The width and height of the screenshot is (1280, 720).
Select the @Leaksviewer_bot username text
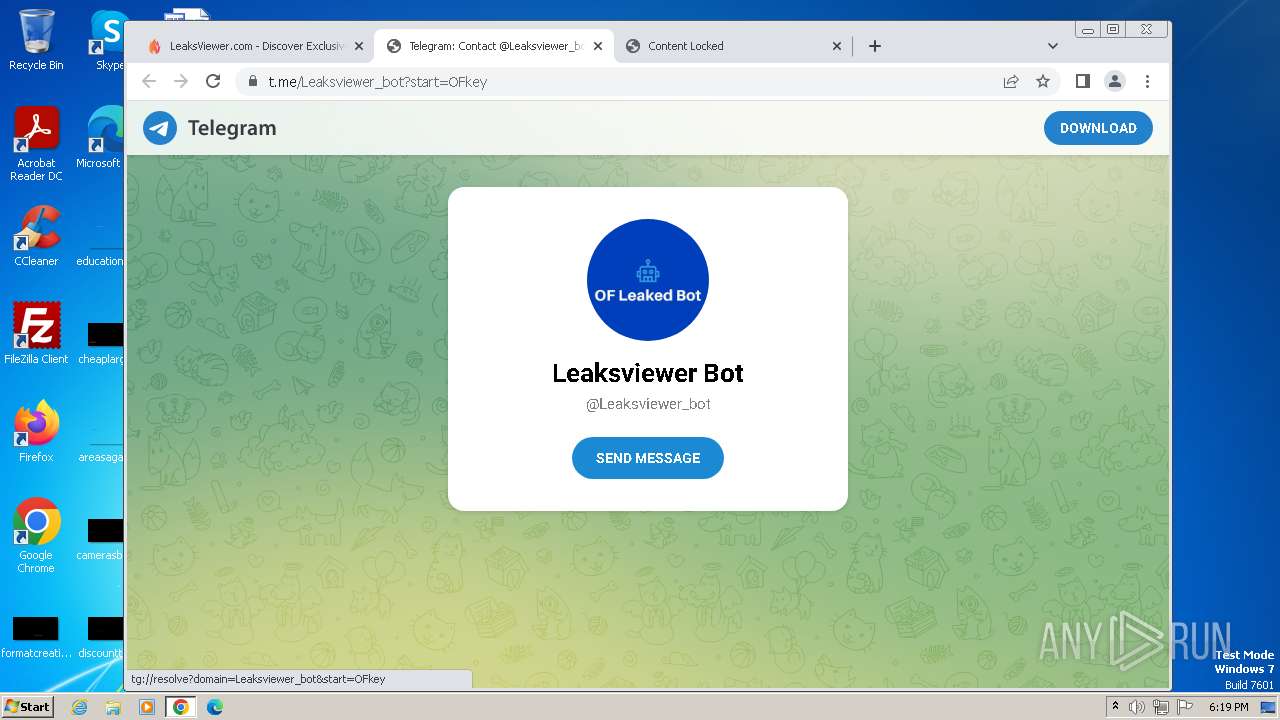tap(648, 404)
